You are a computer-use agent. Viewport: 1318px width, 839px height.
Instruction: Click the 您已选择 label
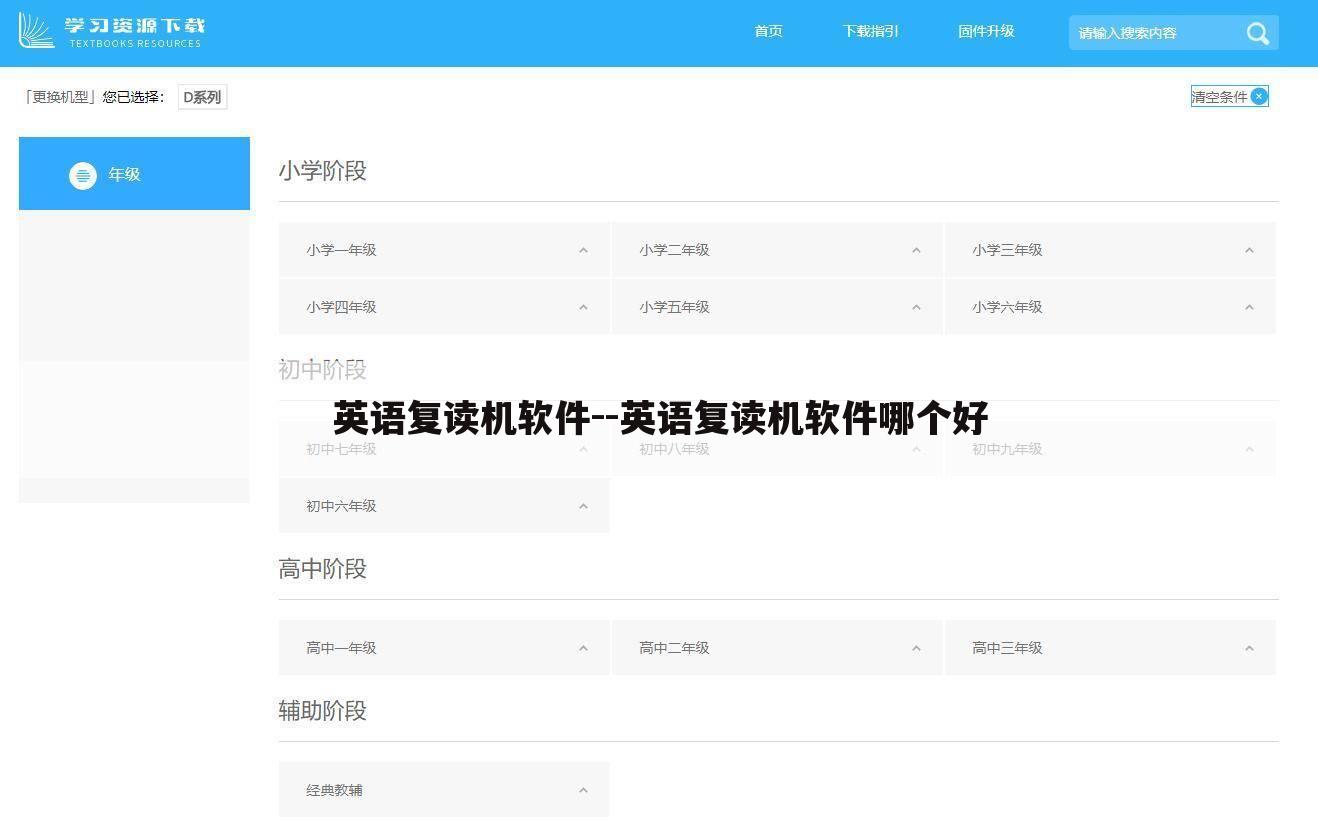coord(133,97)
